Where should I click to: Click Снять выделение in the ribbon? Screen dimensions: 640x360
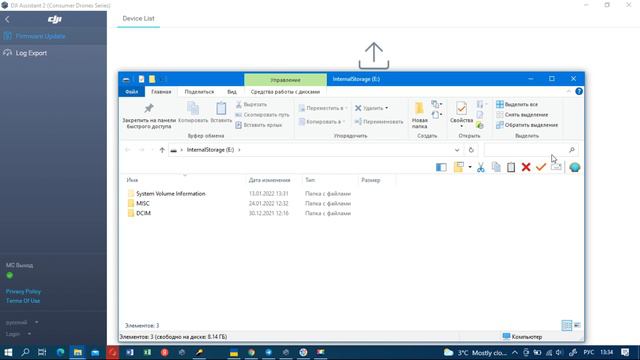pos(522,115)
